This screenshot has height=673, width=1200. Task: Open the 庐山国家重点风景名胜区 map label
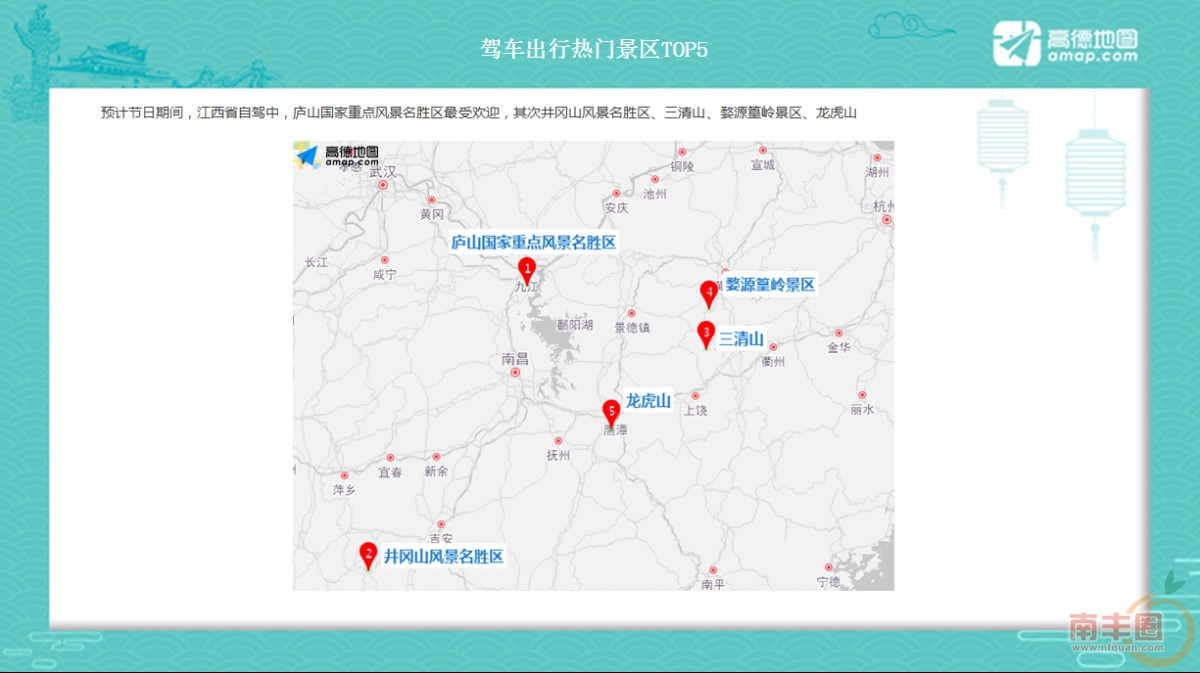(533, 242)
